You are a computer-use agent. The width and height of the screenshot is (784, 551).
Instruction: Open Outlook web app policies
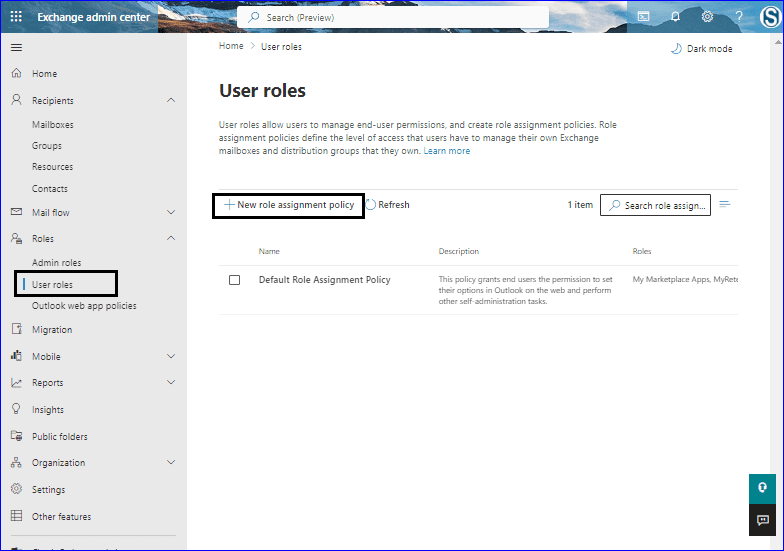pyautogui.click(x=84, y=306)
